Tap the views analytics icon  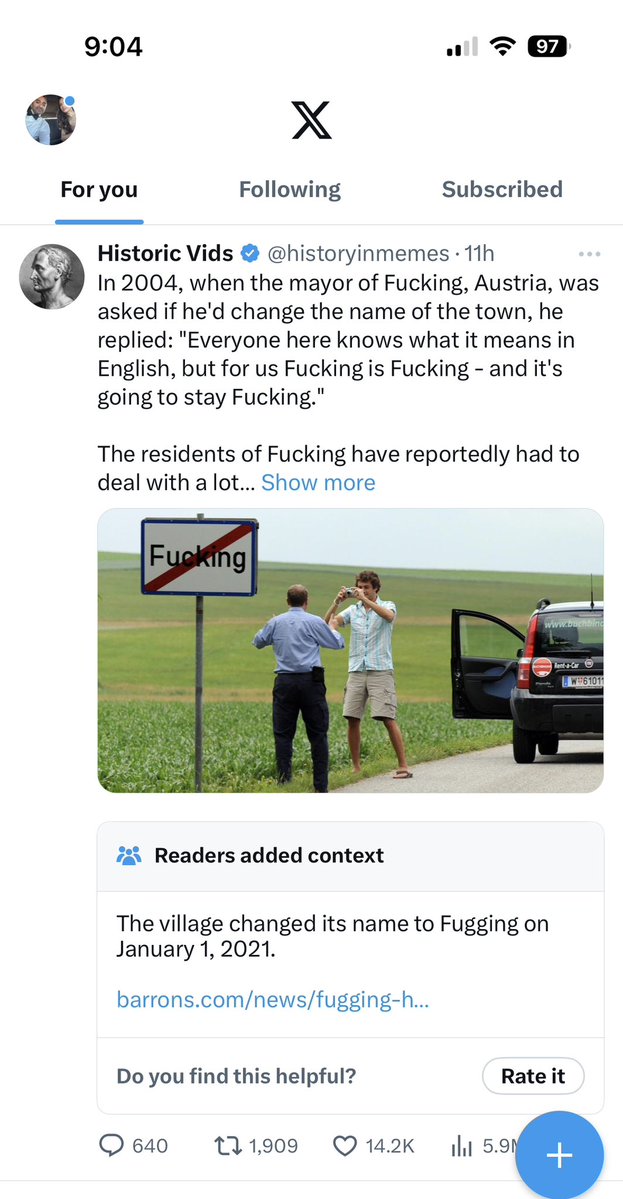point(462,1146)
